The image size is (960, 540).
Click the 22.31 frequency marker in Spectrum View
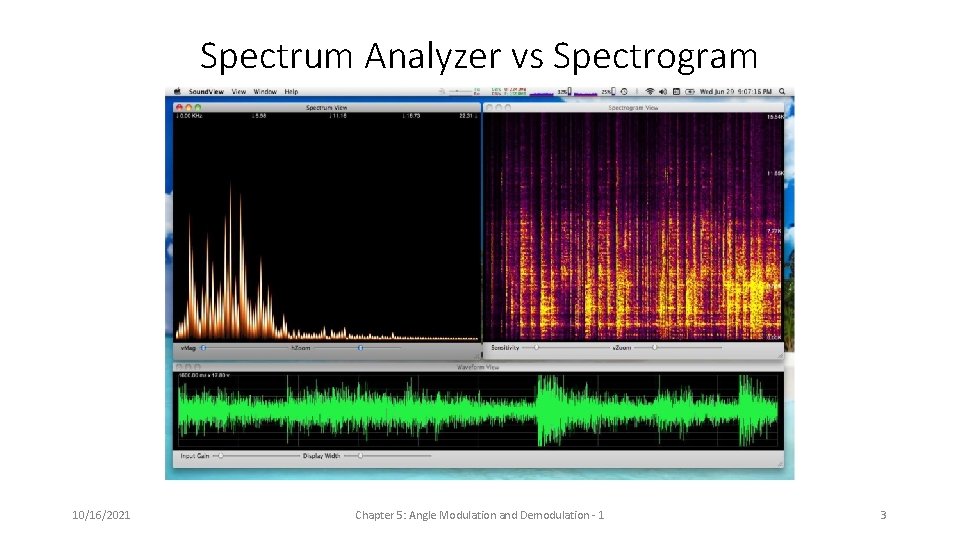coord(467,116)
